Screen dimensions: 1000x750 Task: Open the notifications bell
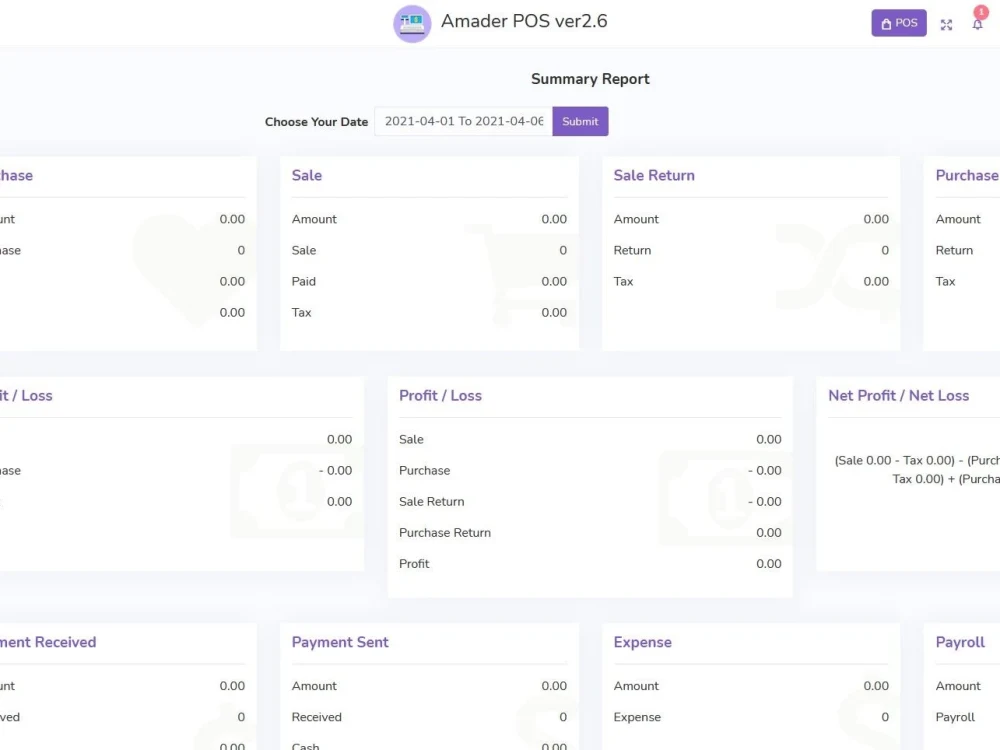(977, 24)
